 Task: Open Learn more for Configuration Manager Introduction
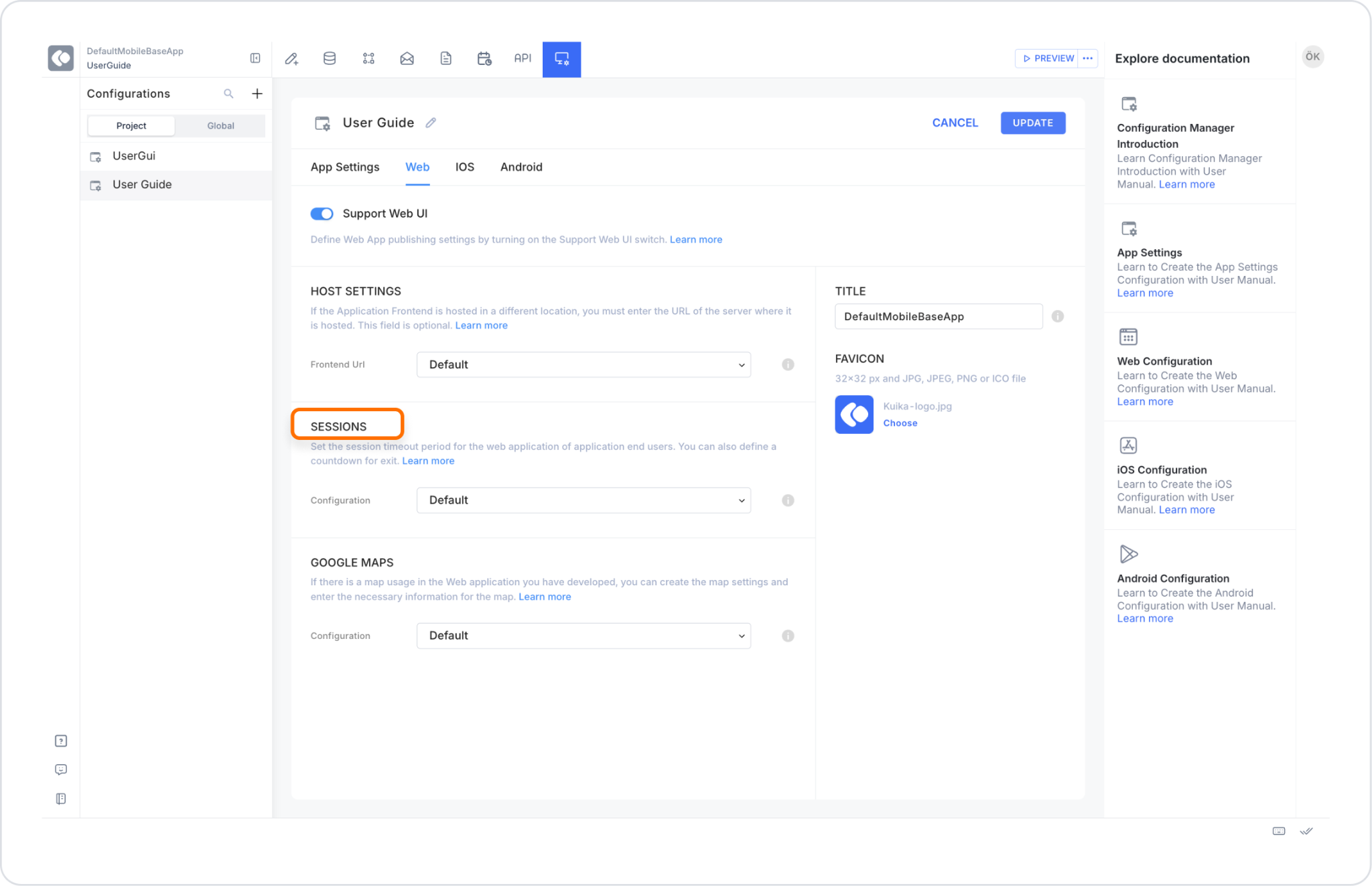[1187, 184]
